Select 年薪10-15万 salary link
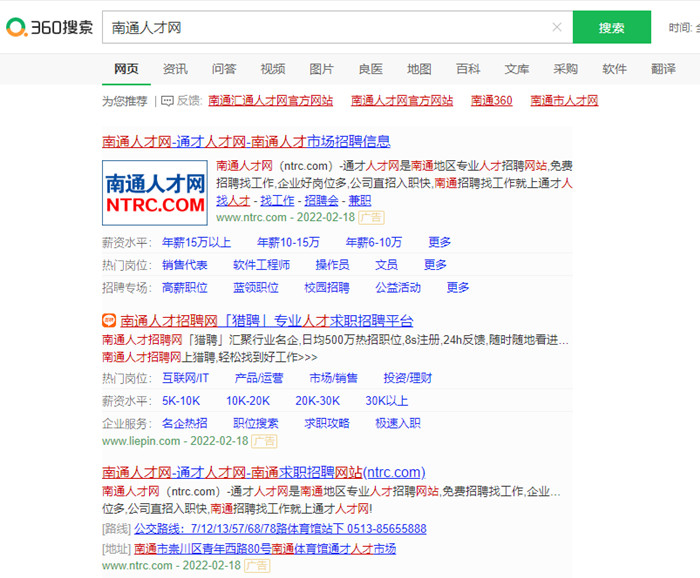700x578 pixels. (x=288, y=242)
